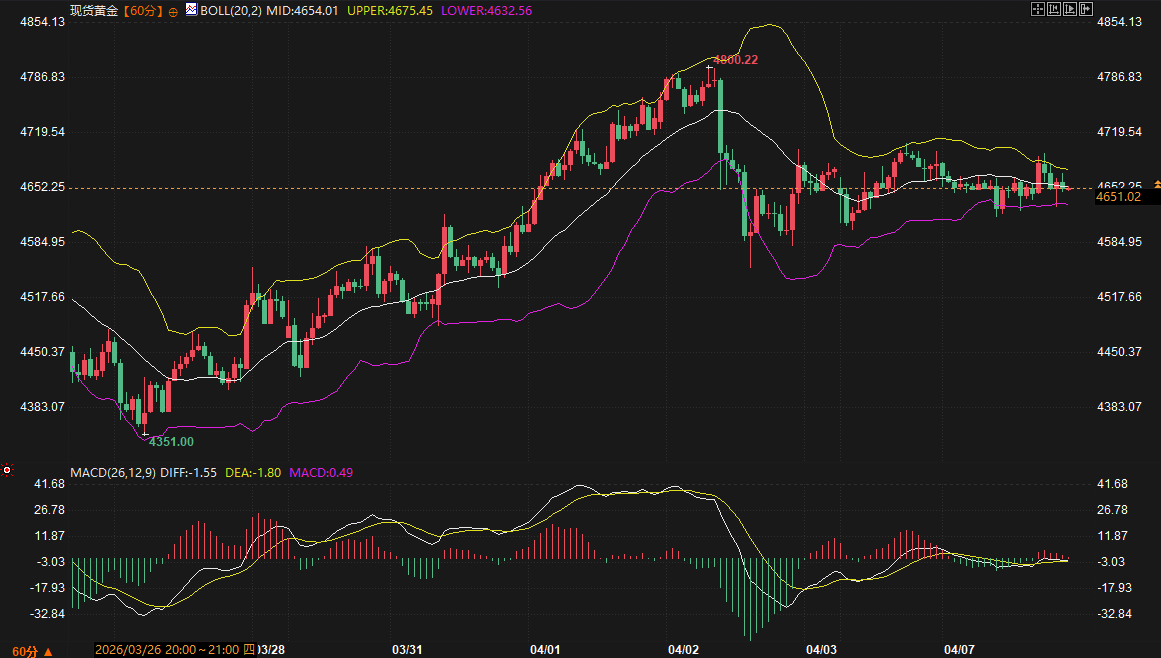Click the red marker icon left of MACD
Viewport: 1161px width, 658px height.
click(8, 470)
